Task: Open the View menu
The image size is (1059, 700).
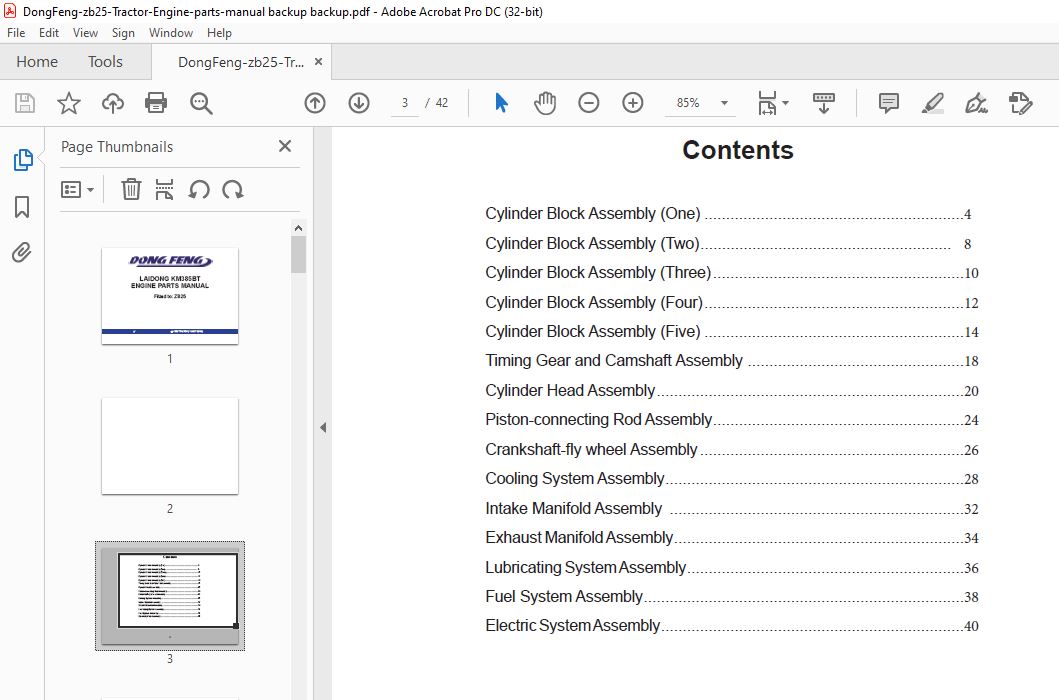Action: [85, 32]
